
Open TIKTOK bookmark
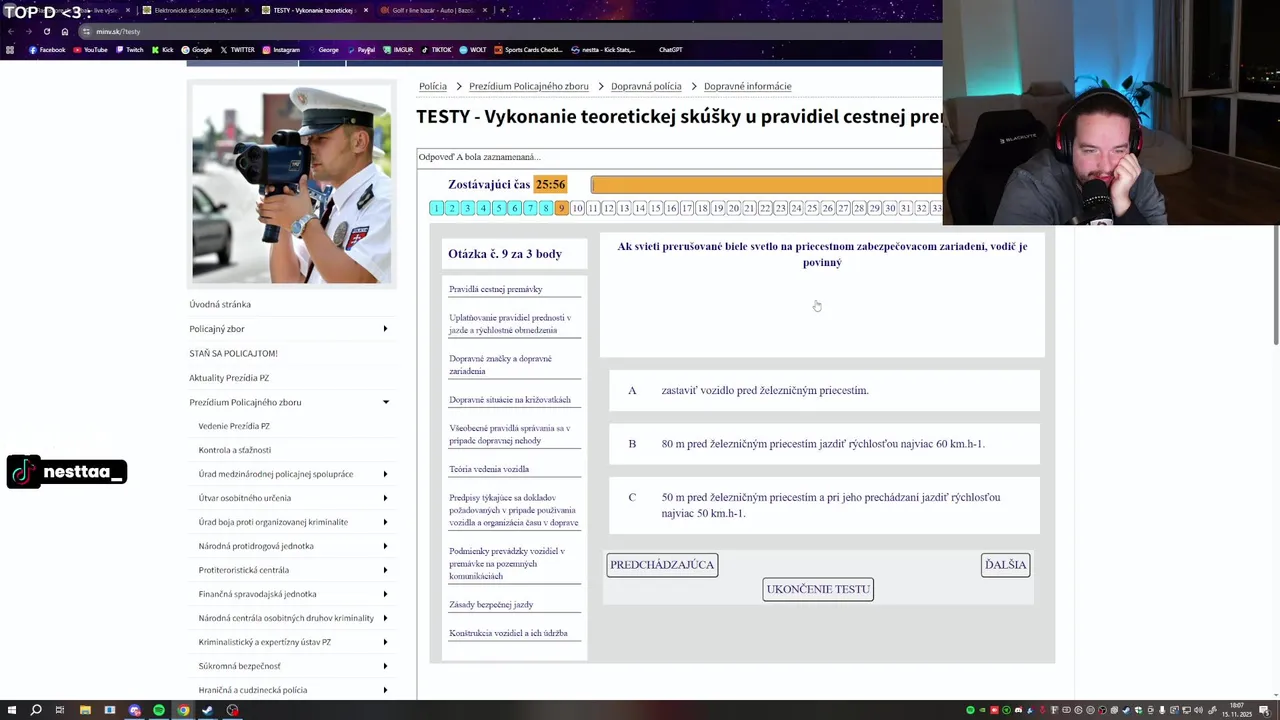436,50
